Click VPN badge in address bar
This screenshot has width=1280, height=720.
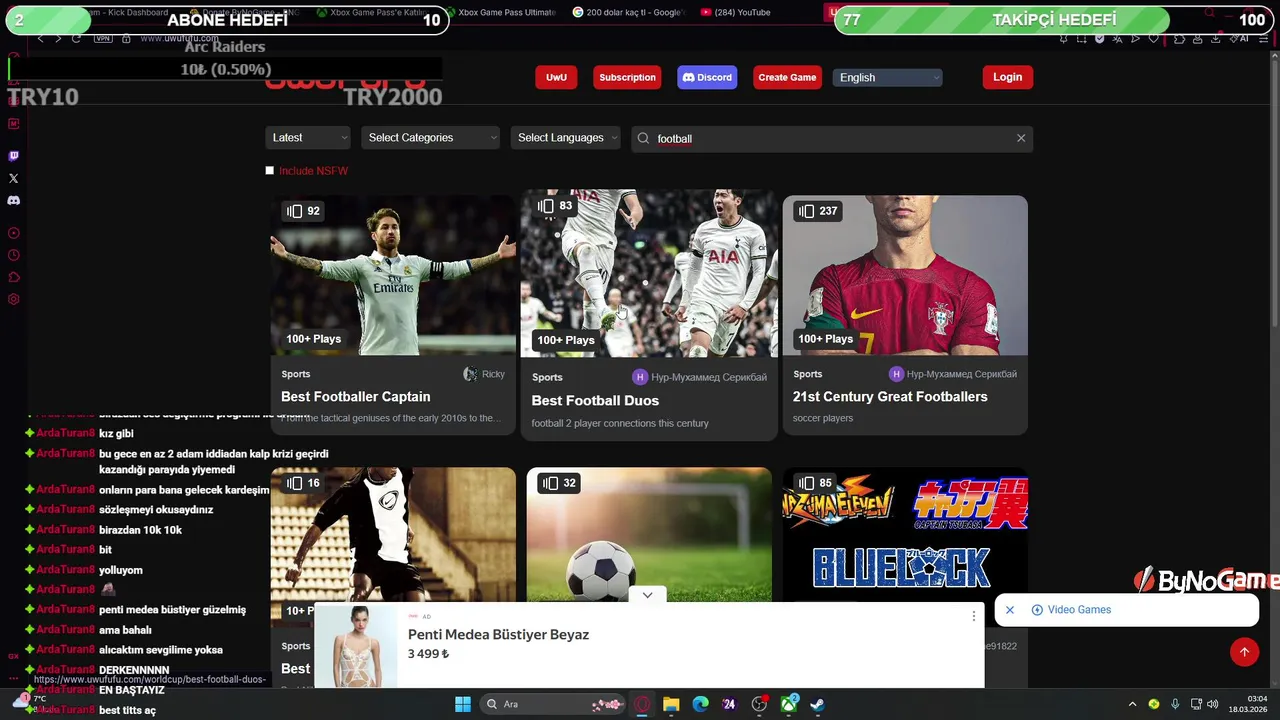[x=103, y=38]
